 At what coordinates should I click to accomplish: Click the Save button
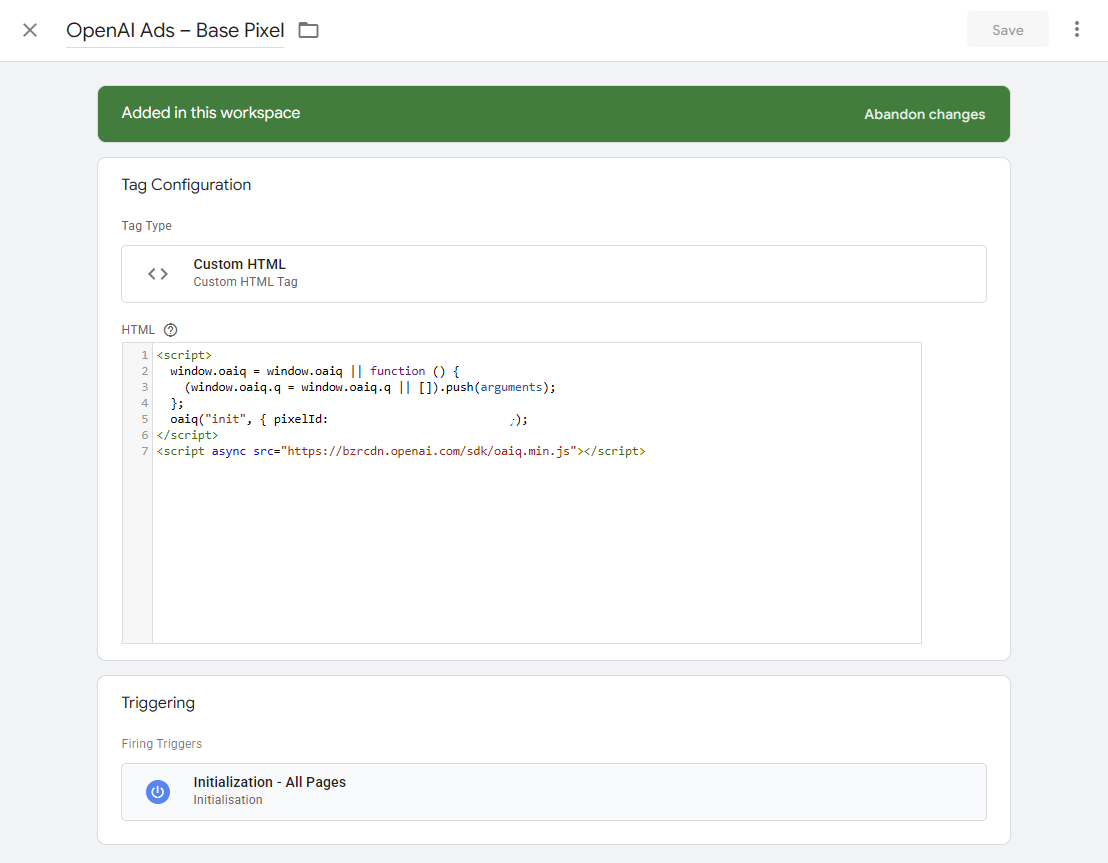(1007, 30)
